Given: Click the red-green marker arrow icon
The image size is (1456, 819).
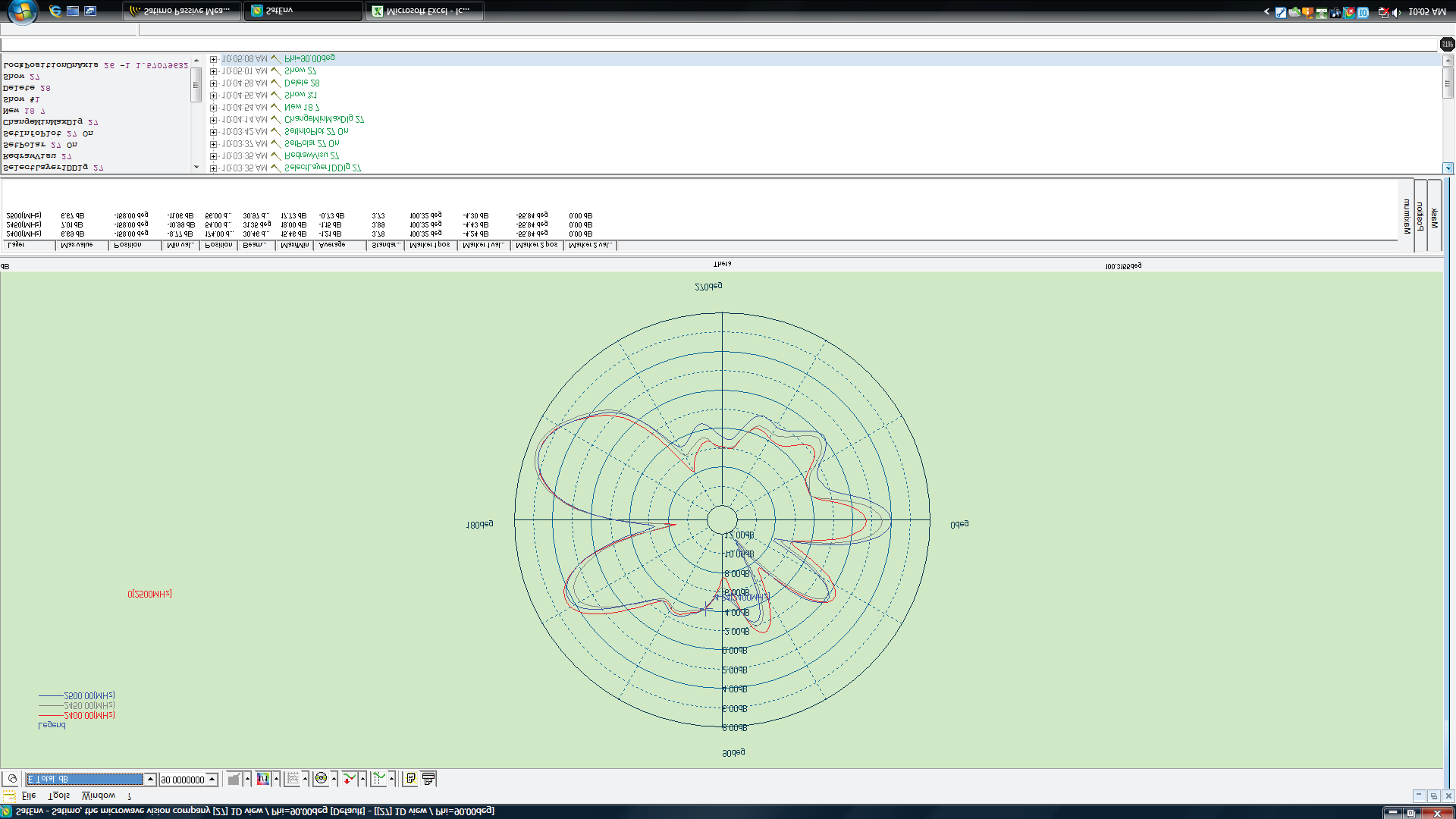Looking at the screenshot, I should (x=349, y=779).
